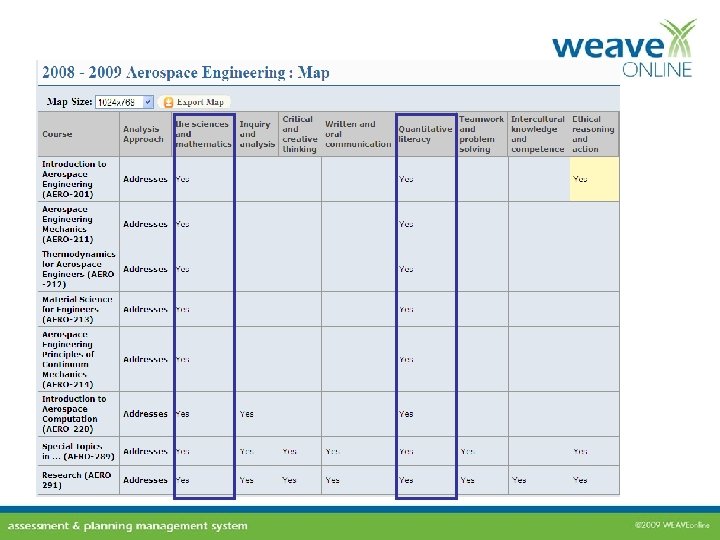This screenshot has height=540, width=720.
Task: Select the Analysis Approach column header
Action: (x=146, y=134)
